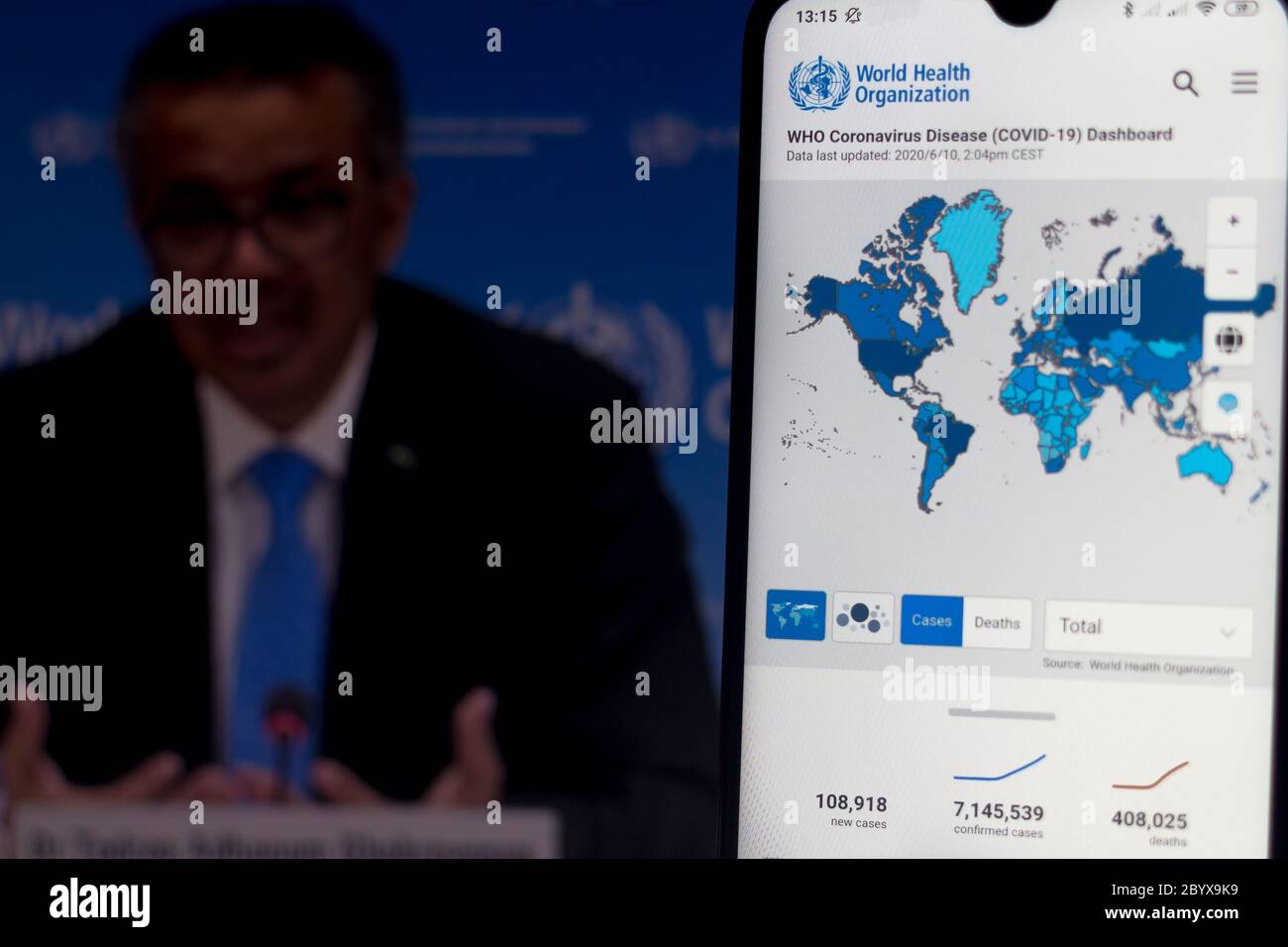Select the bubble map view
Viewport: 1288px width, 947px height.
pyautogui.click(x=863, y=617)
